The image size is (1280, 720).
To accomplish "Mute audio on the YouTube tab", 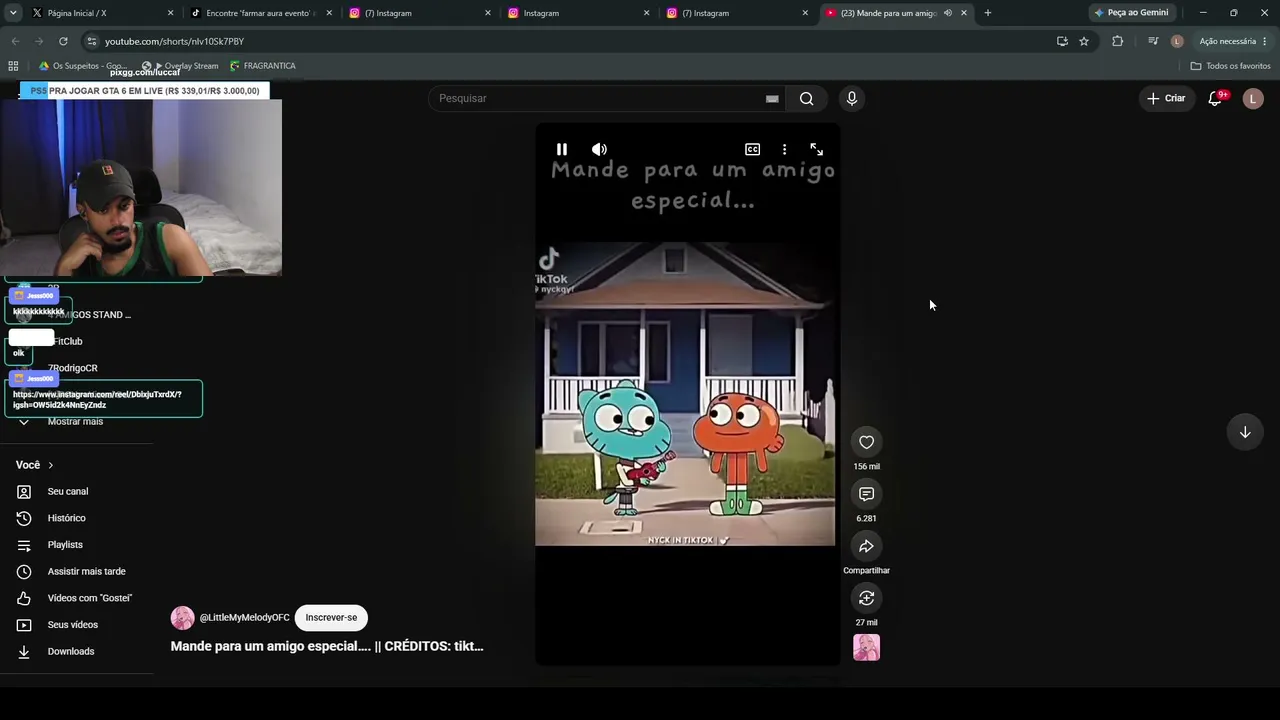I will coord(947,13).
